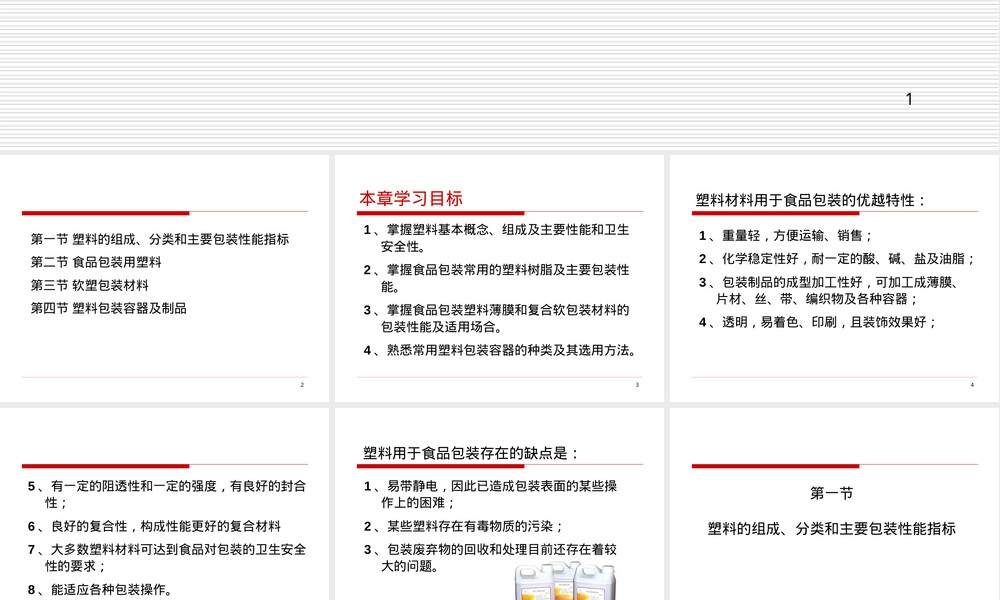
Task: Click the line 第二节 食品包装用塑料
Action: [96, 262]
